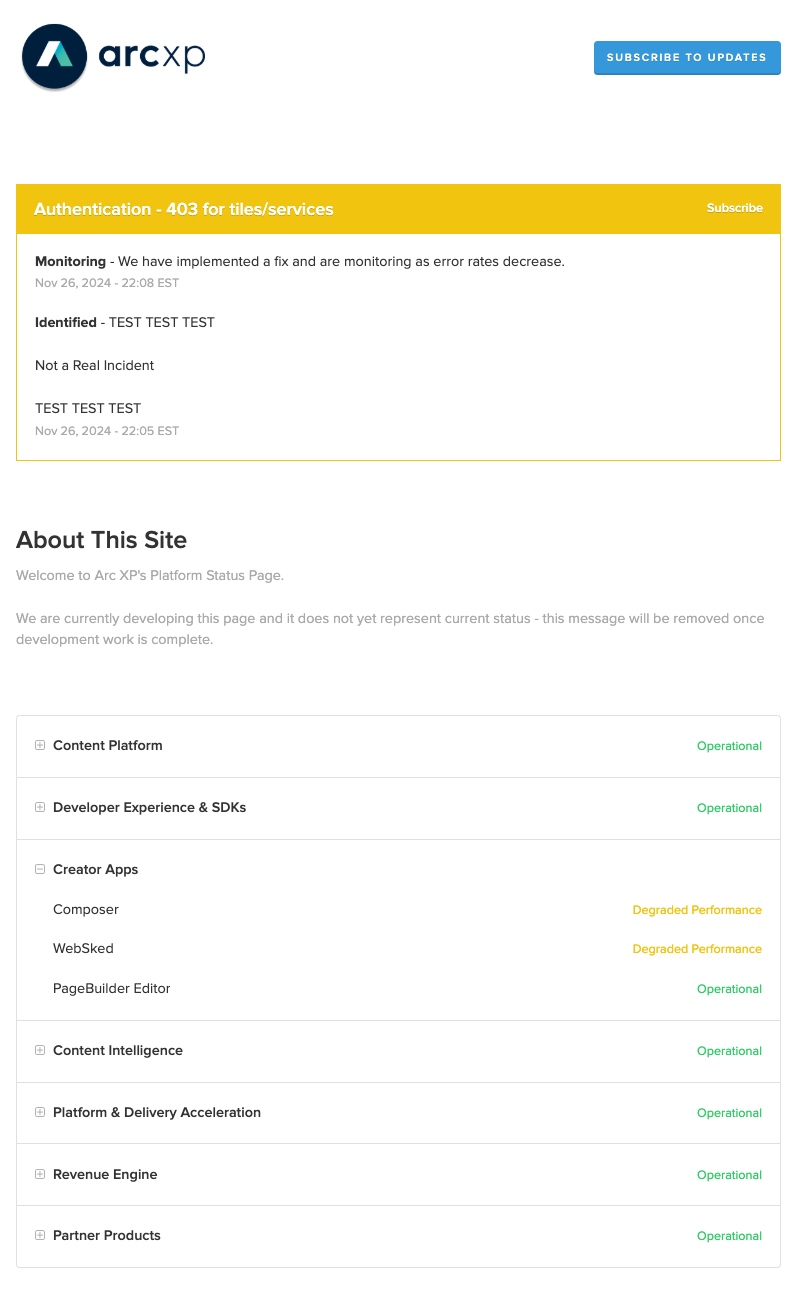Click the arcxp wordmark text
This screenshot has width=811, height=1298.
pos(151,56)
